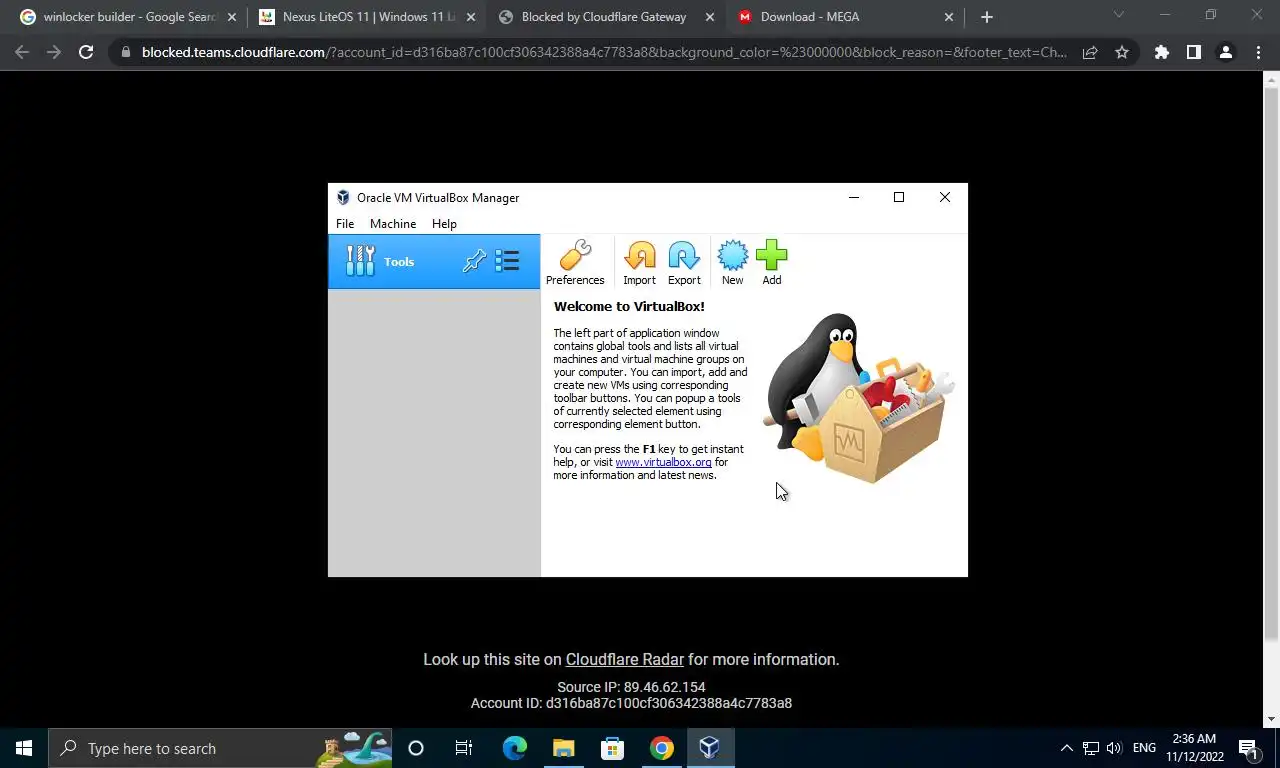Open the notification center
This screenshot has height=768, width=1280.
tap(1248, 748)
